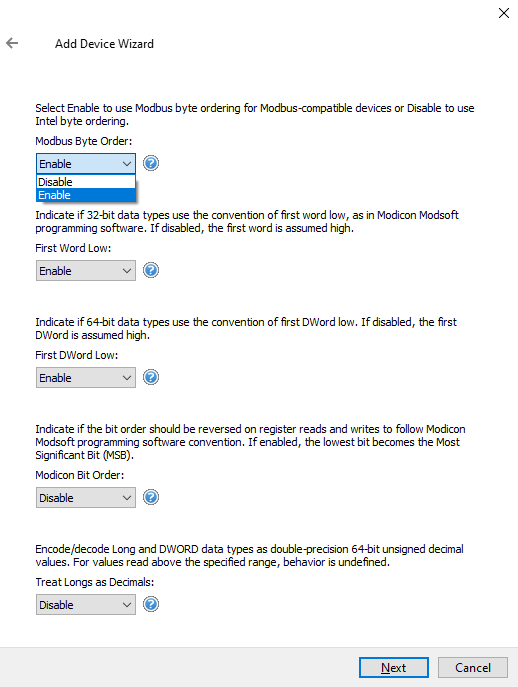518x687 pixels.
Task: Close the Add Device Wizard window
Action: [504, 13]
